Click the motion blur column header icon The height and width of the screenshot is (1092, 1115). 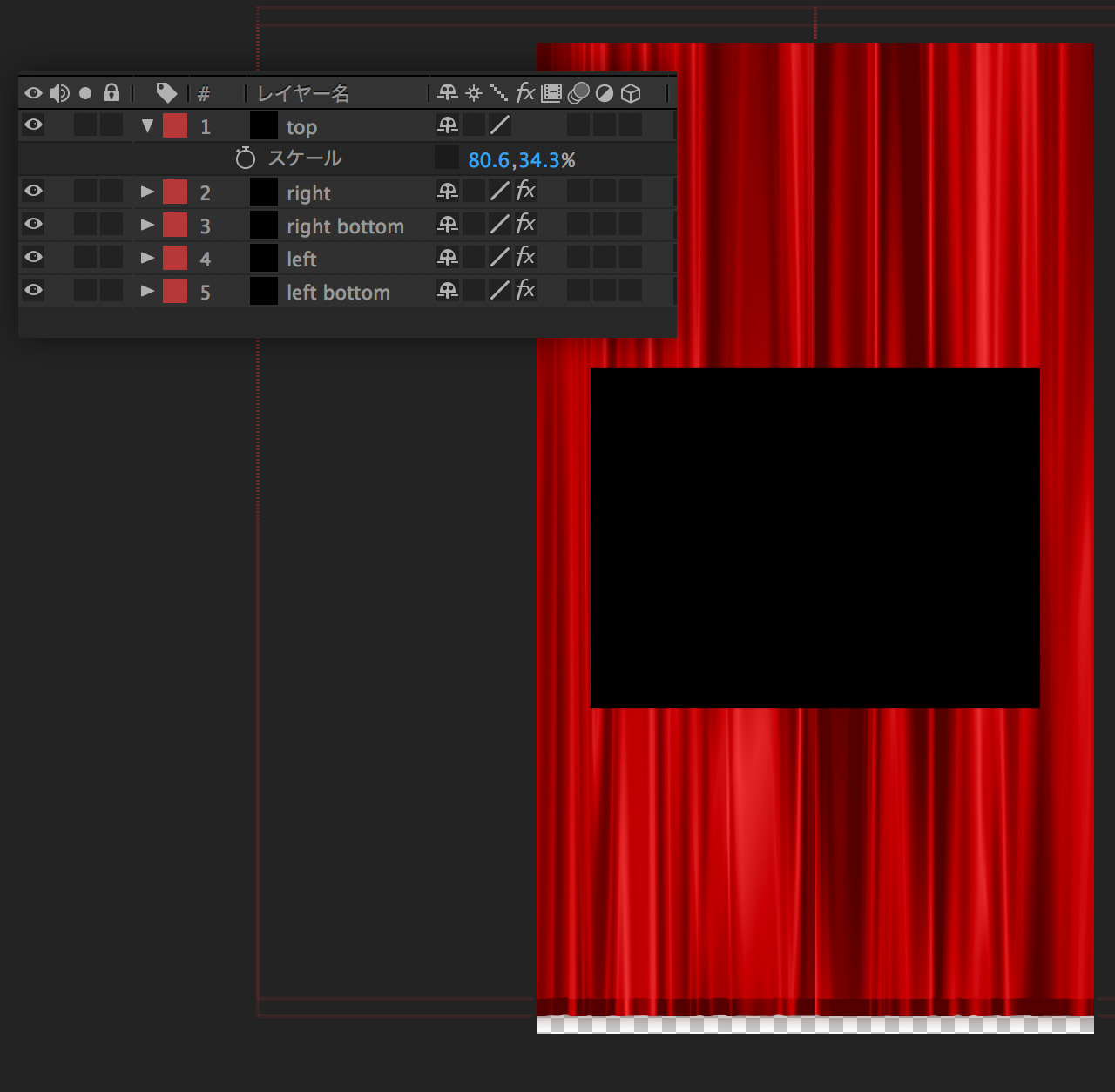(578, 93)
